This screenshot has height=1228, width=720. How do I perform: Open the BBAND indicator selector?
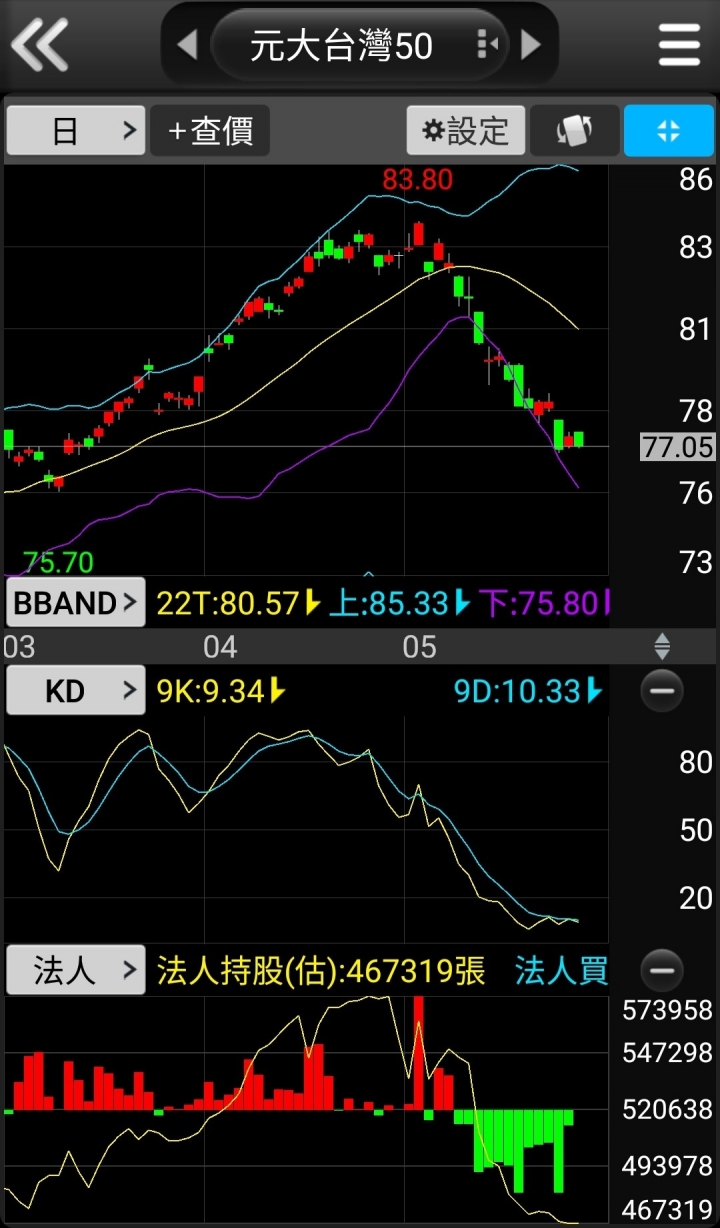click(x=76, y=603)
